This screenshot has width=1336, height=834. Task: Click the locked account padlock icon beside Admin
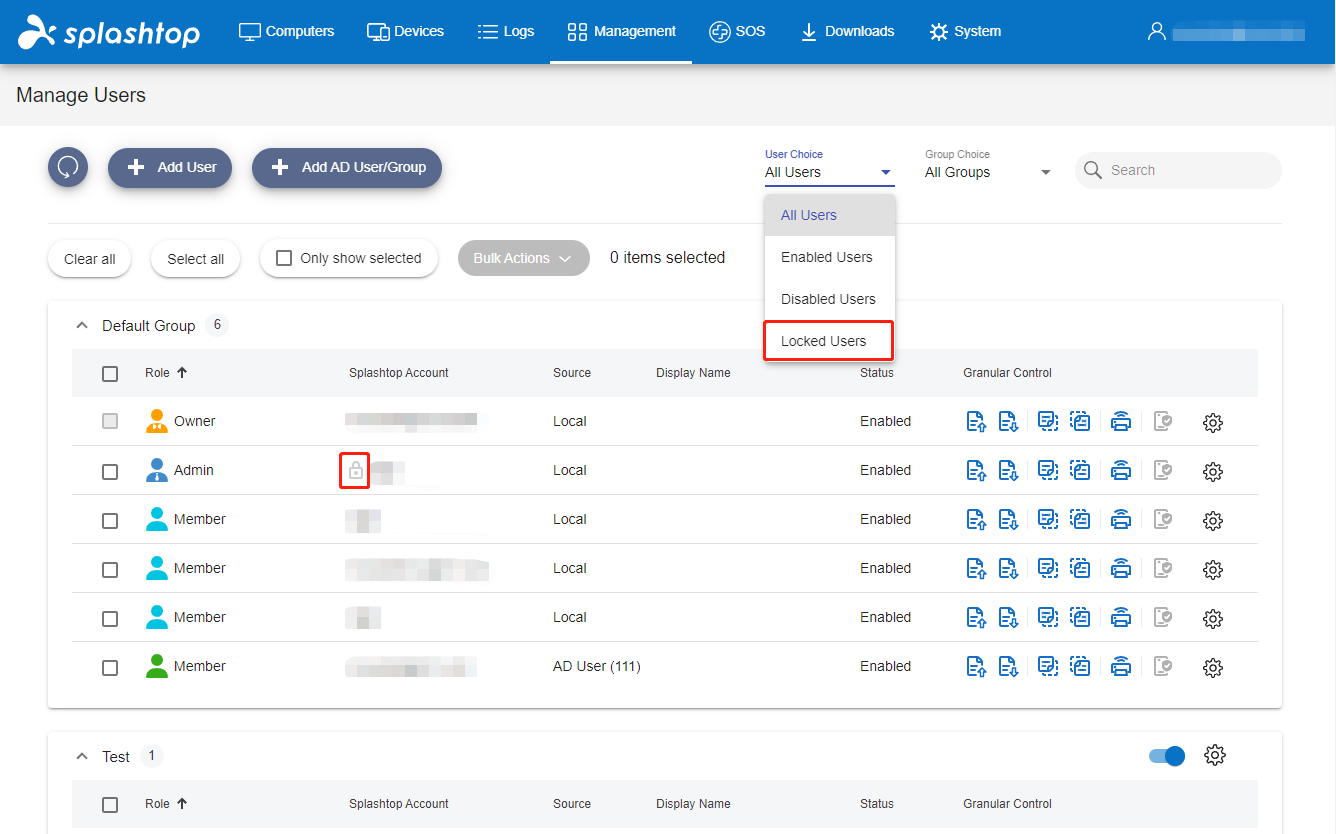354,470
